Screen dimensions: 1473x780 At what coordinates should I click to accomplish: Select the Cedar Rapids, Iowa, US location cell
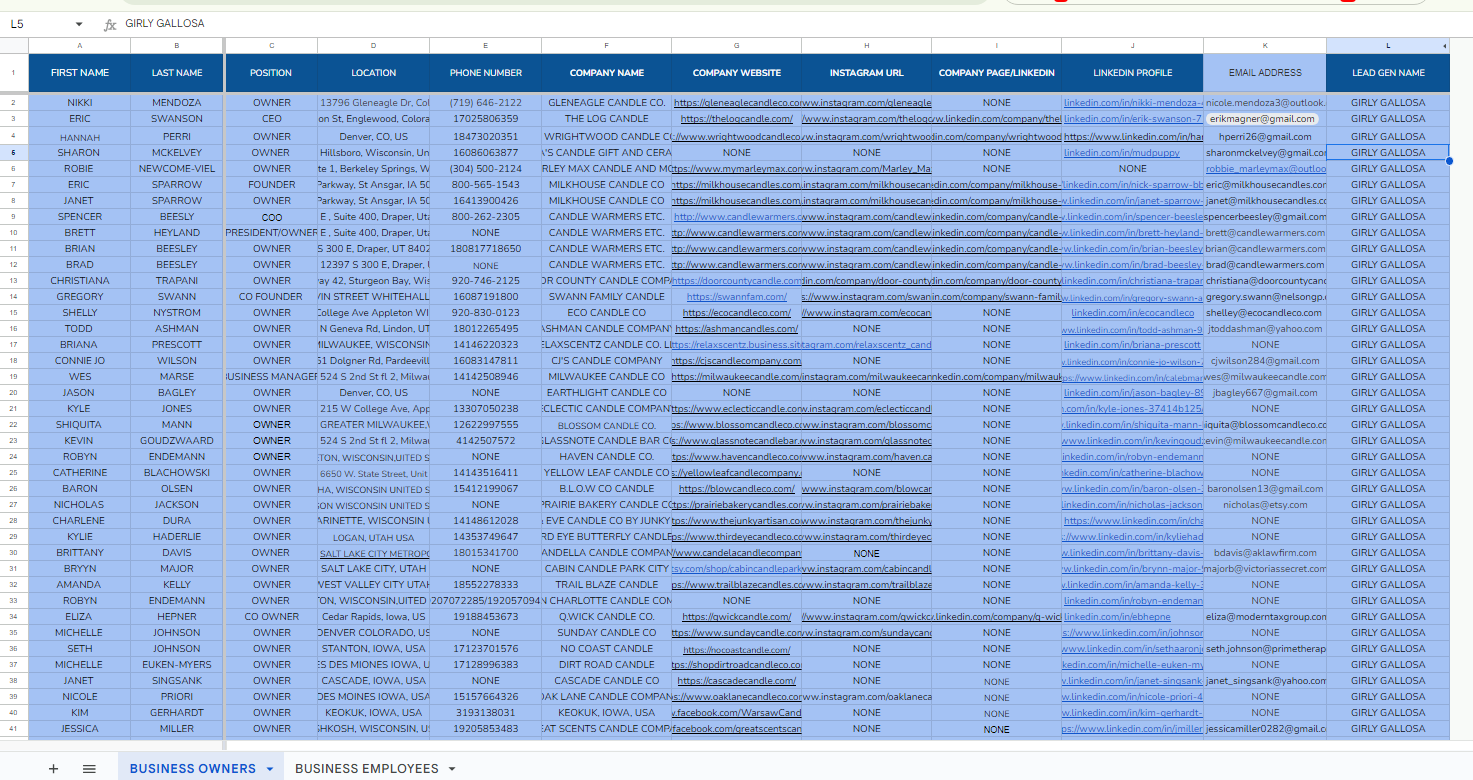[374, 617]
